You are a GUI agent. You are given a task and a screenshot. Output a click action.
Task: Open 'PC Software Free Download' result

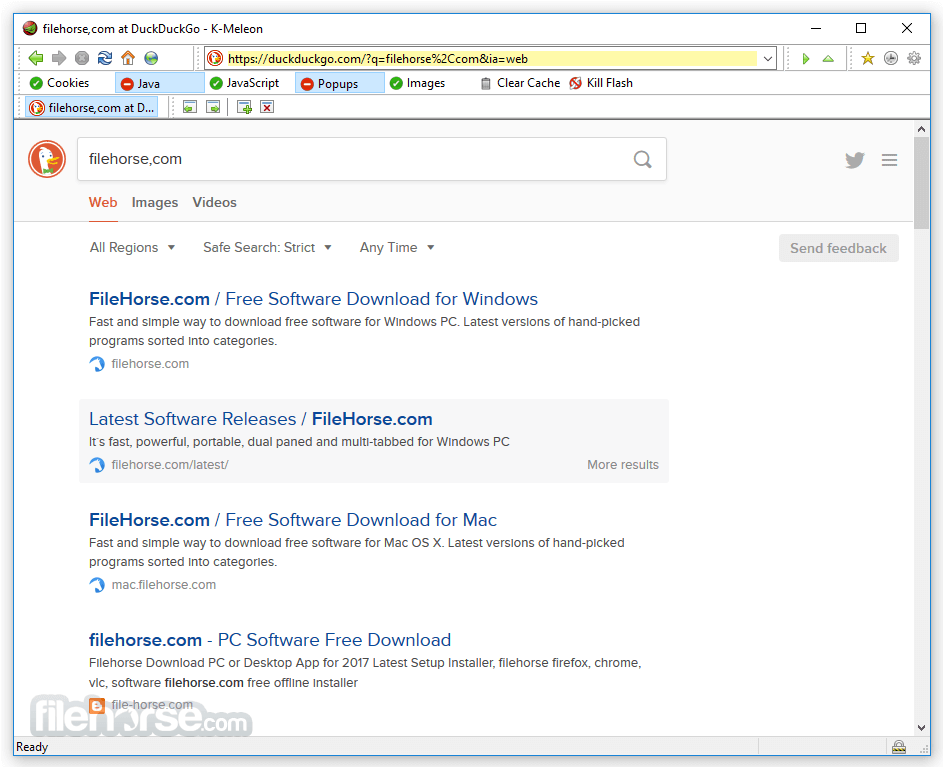270,639
